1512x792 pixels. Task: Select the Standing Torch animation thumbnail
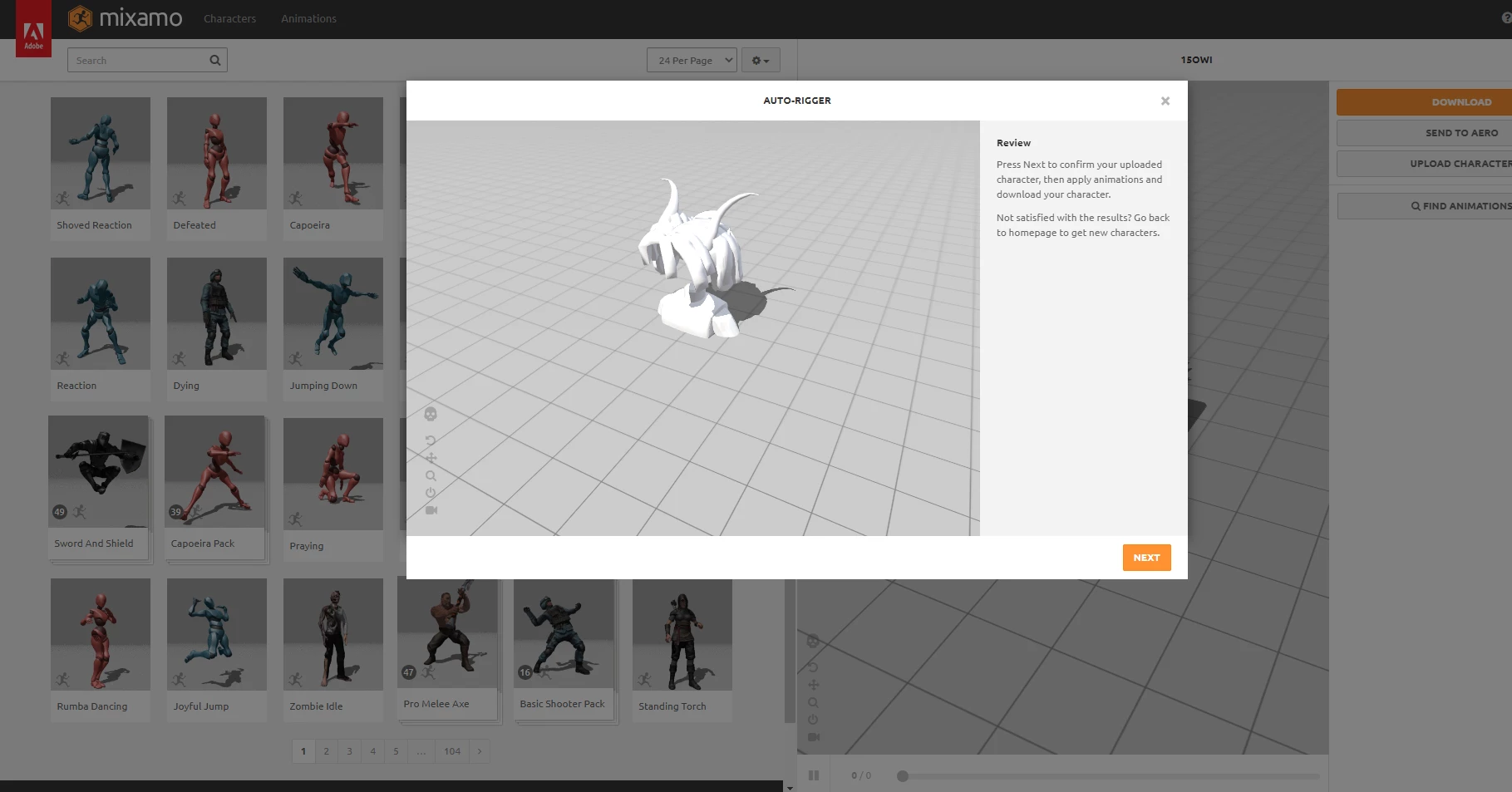(x=682, y=635)
